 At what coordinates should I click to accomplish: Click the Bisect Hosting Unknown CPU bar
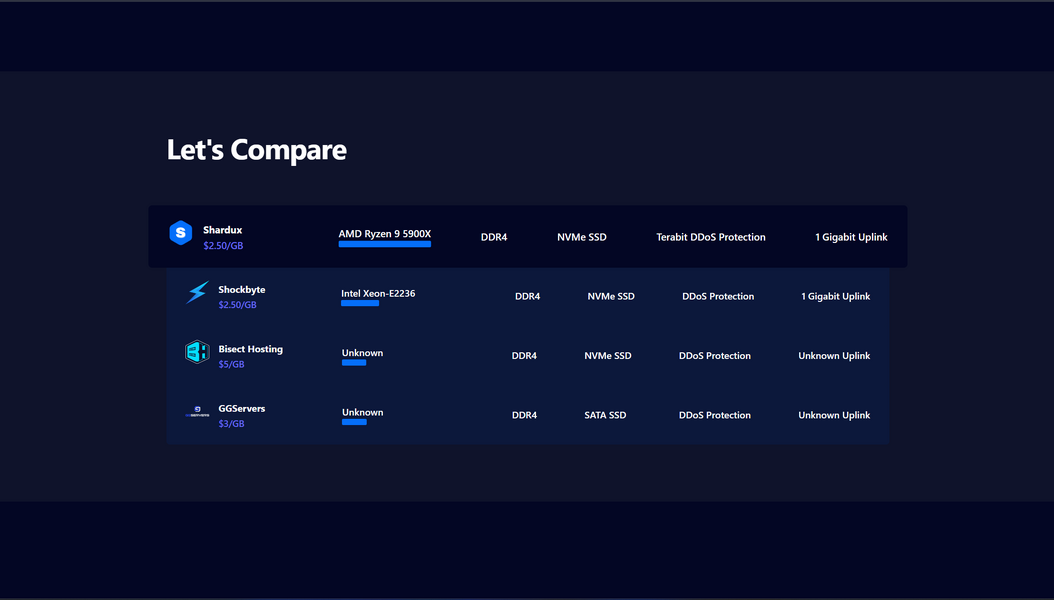354,363
